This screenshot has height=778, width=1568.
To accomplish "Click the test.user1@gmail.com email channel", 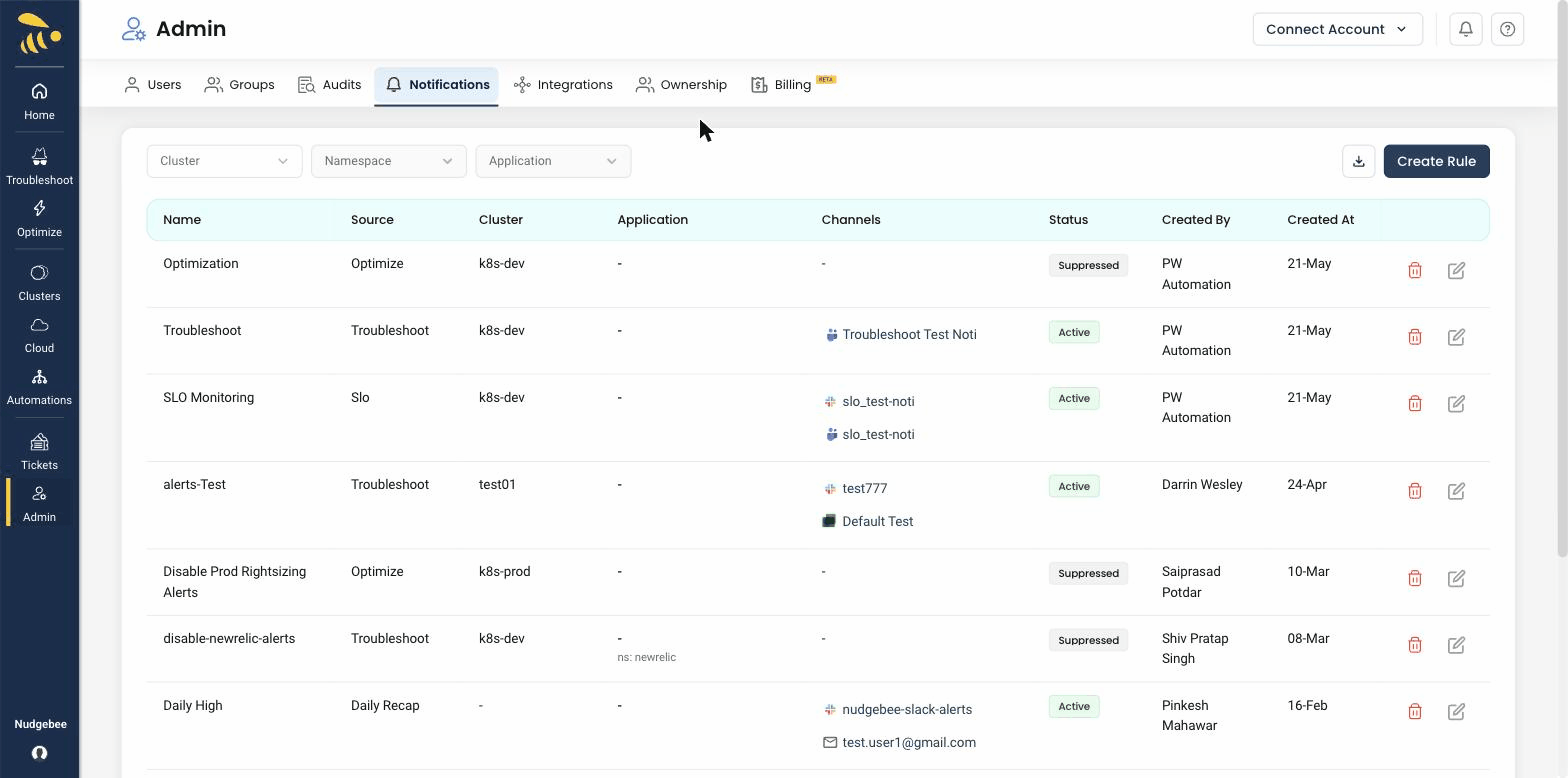I will (899, 743).
